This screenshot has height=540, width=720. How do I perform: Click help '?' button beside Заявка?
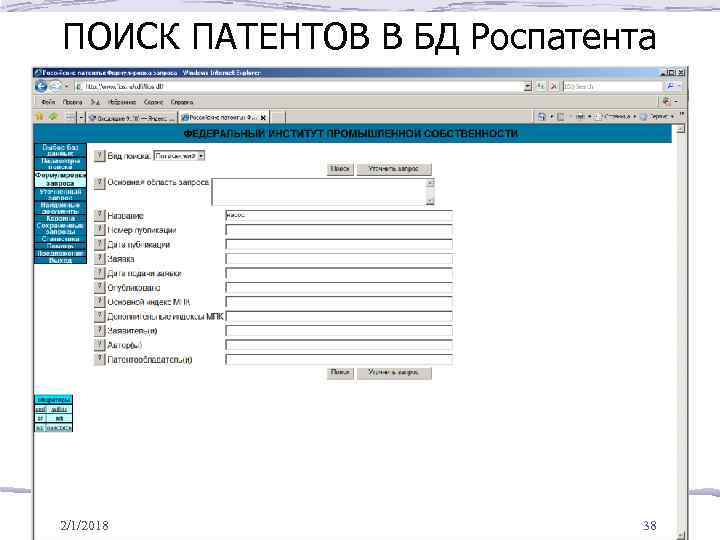point(99,259)
